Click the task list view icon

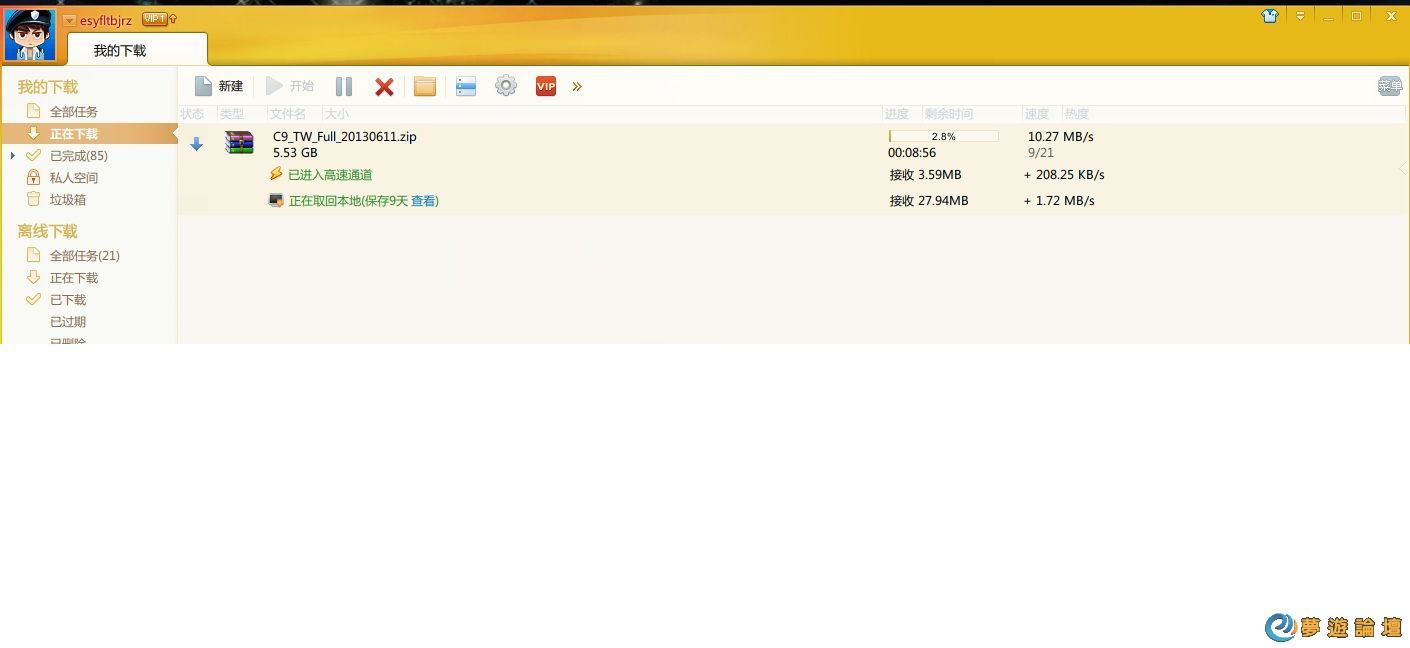tap(466, 87)
